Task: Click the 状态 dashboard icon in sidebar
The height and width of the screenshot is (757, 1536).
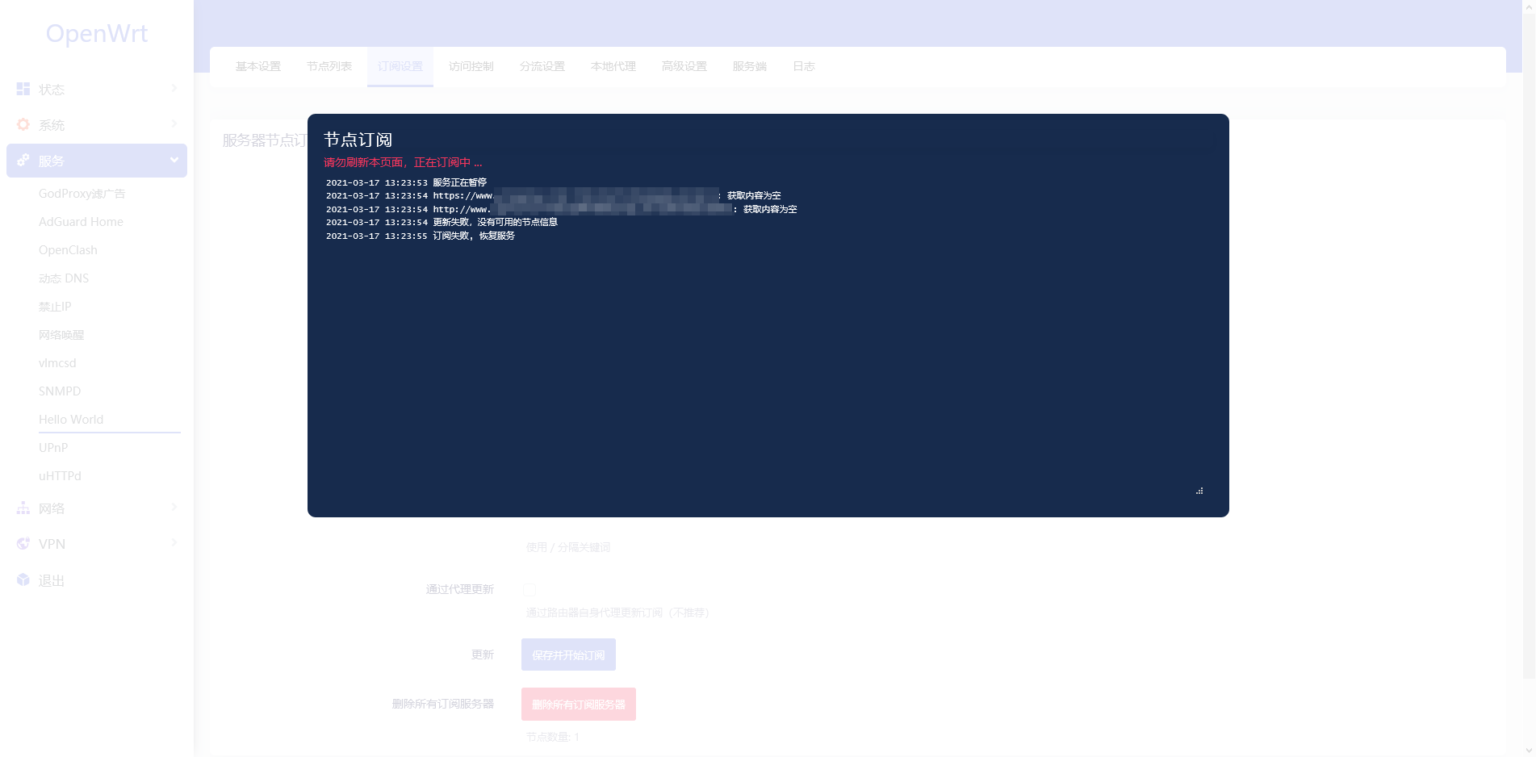Action: (22, 89)
